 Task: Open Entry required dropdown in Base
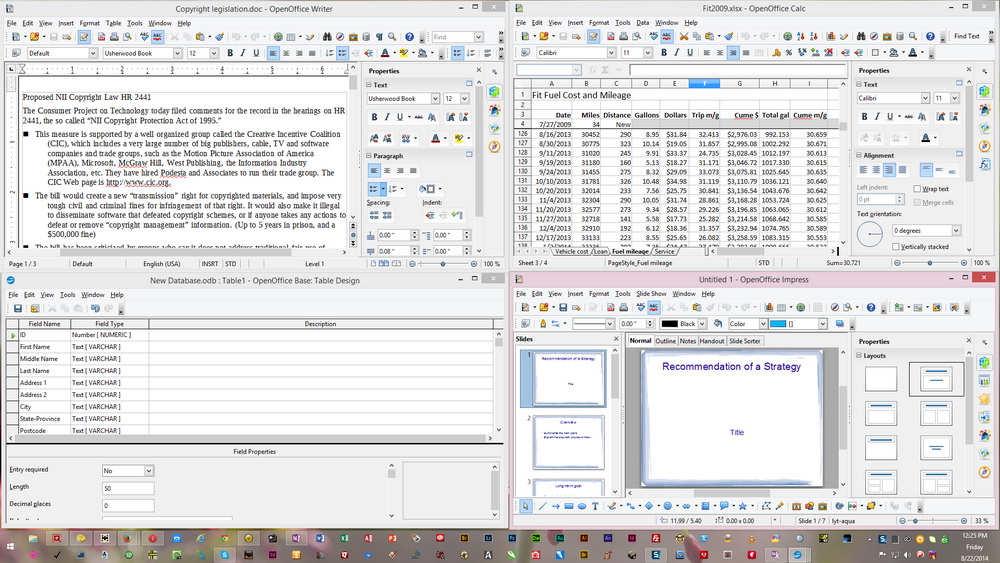click(x=149, y=471)
